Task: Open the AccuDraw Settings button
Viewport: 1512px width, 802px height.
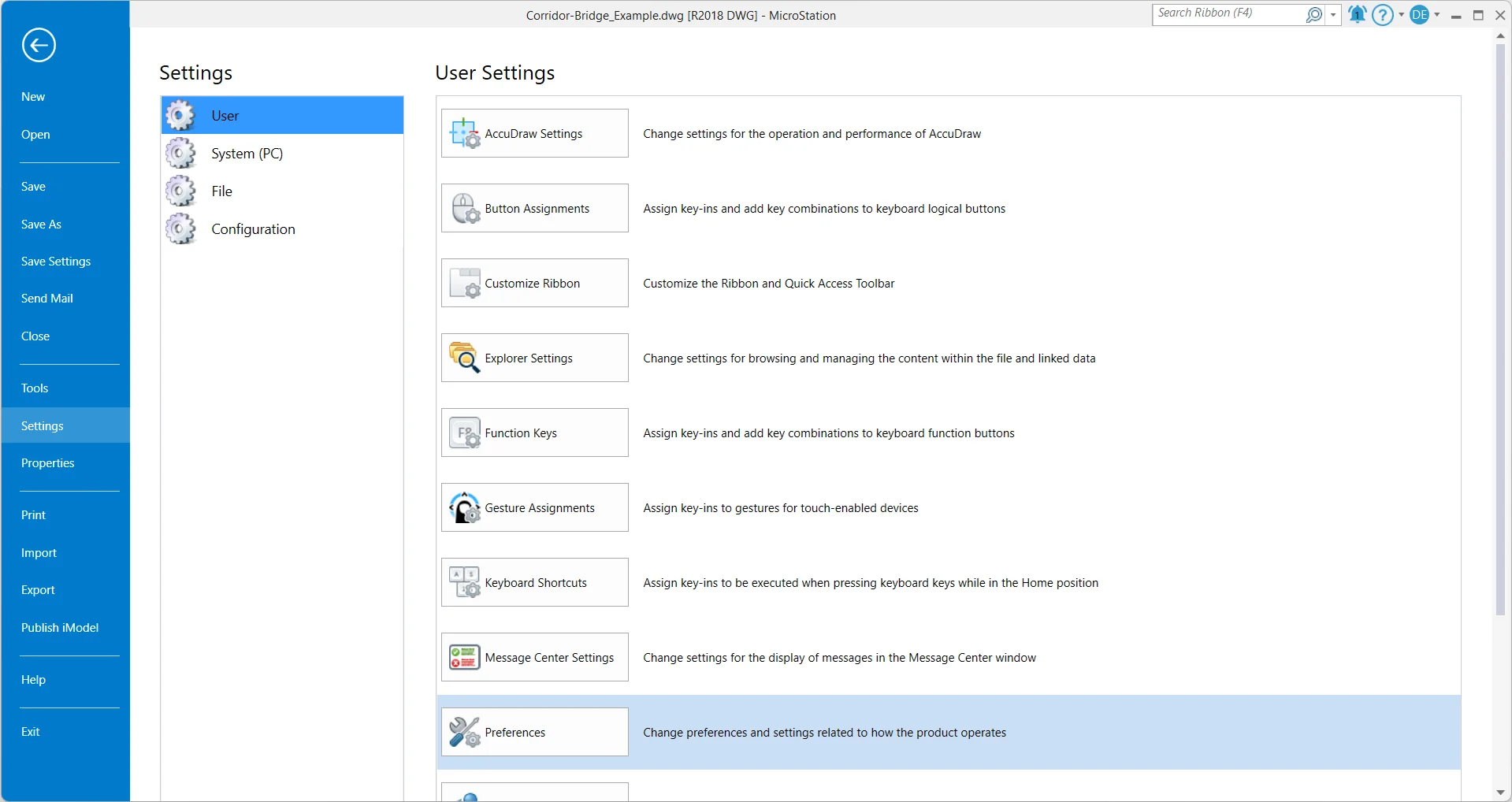Action: click(535, 133)
